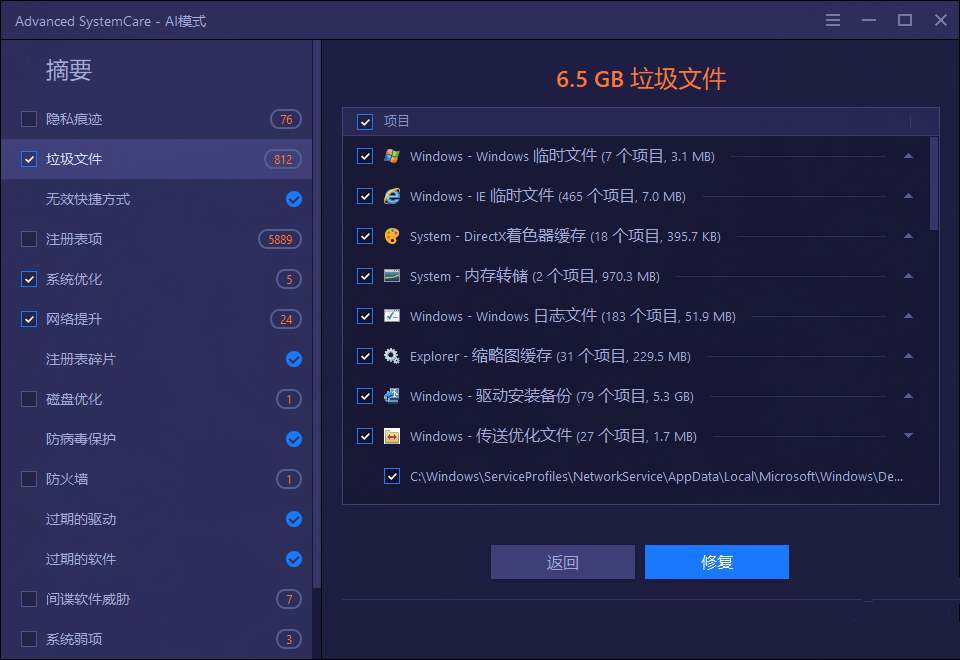Enable the 隐私痕迹 checkbox
The width and height of the screenshot is (960, 660).
click(x=28, y=119)
